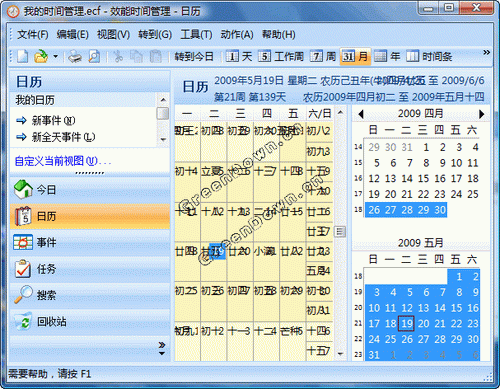
Task: Click the month grid scrollbar thumb
Action: pyautogui.click(x=340, y=231)
